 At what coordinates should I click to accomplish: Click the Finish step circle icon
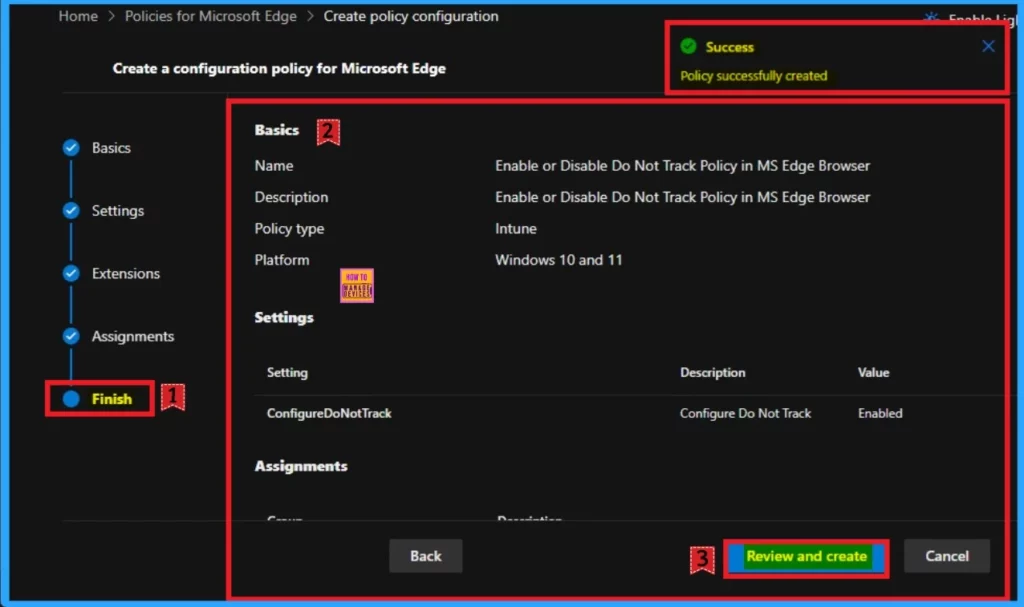pos(71,399)
